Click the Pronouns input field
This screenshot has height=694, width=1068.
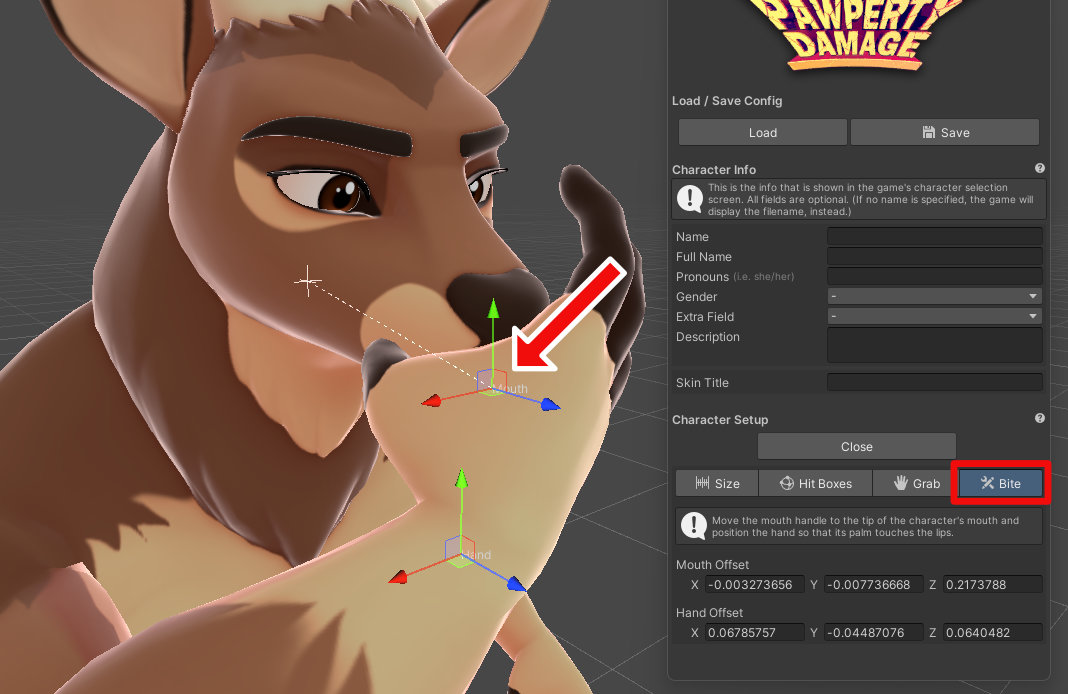934,276
